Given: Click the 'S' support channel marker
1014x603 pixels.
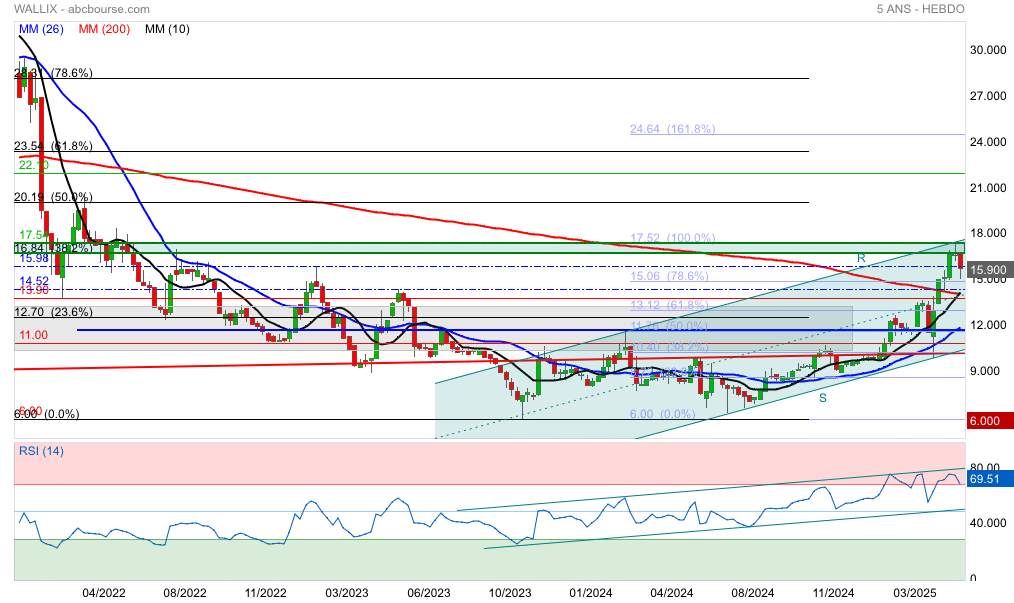Looking at the screenshot, I should point(823,399).
